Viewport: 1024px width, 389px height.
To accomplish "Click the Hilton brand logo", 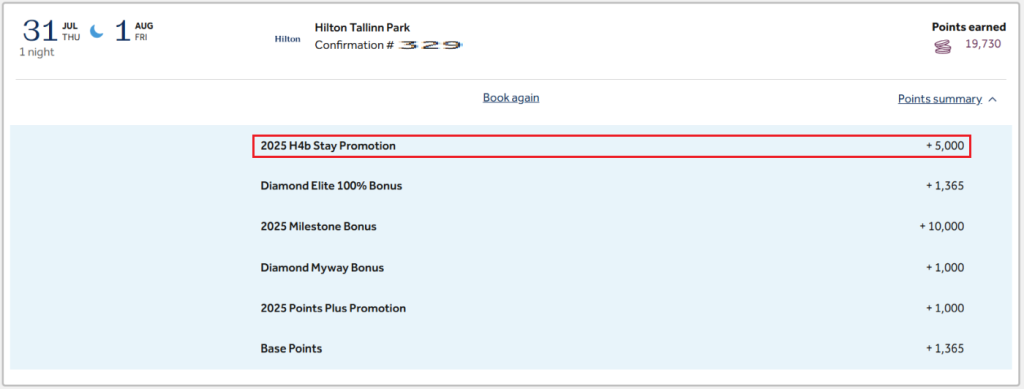I will pos(287,39).
